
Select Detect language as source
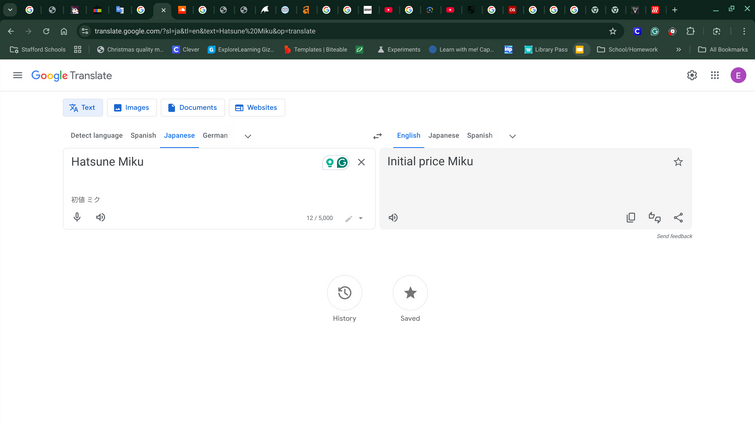(96, 136)
